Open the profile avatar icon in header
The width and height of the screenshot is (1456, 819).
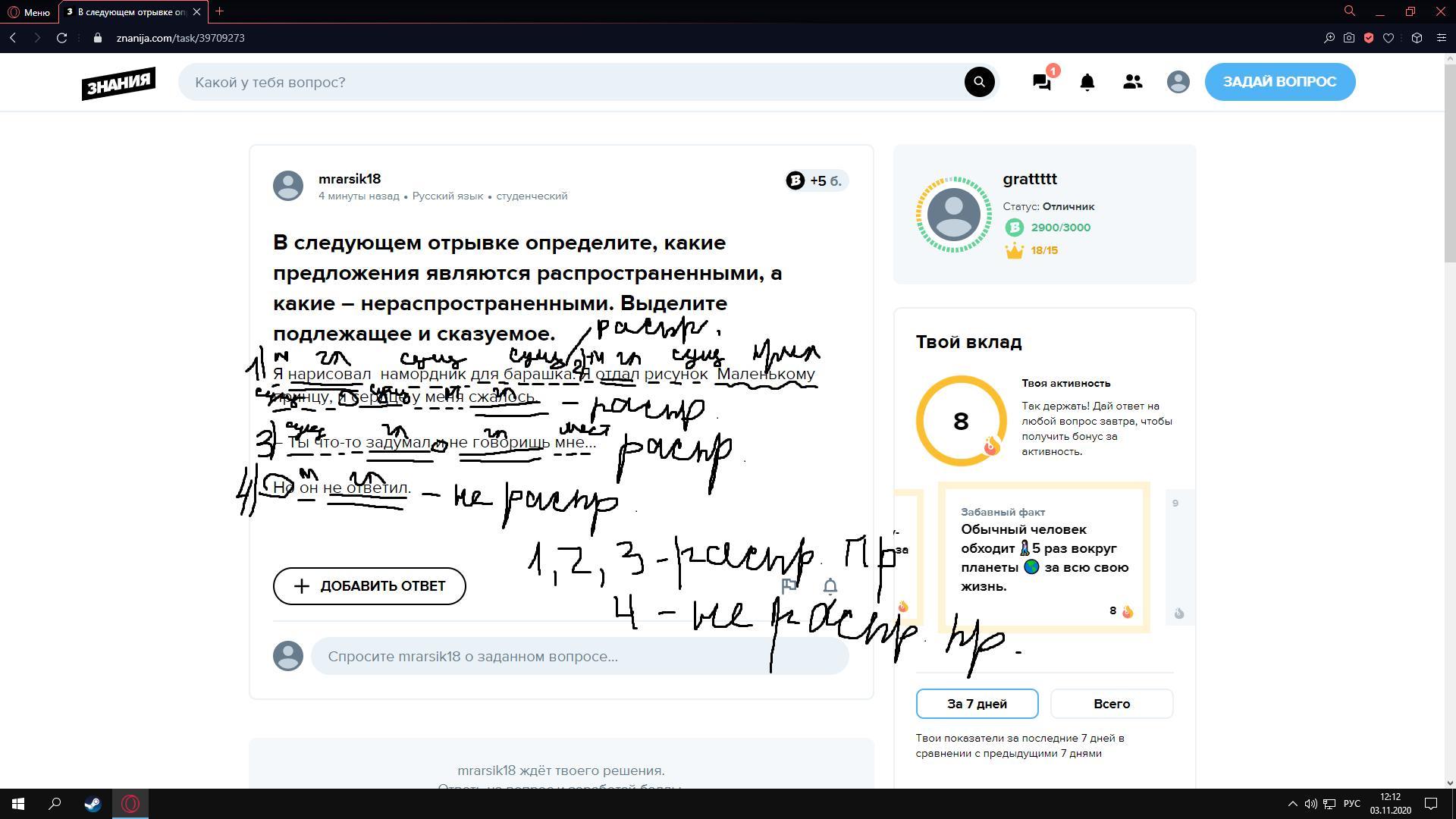pos(1178,82)
